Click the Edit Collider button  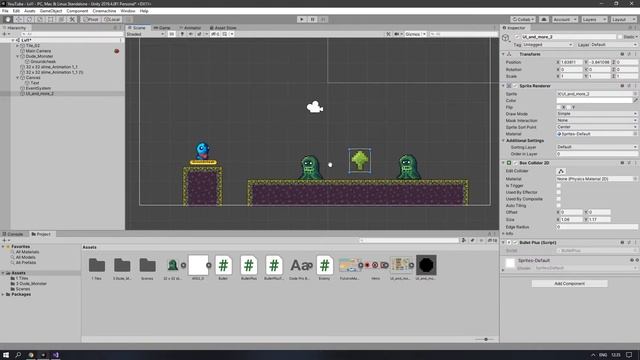pos(561,171)
